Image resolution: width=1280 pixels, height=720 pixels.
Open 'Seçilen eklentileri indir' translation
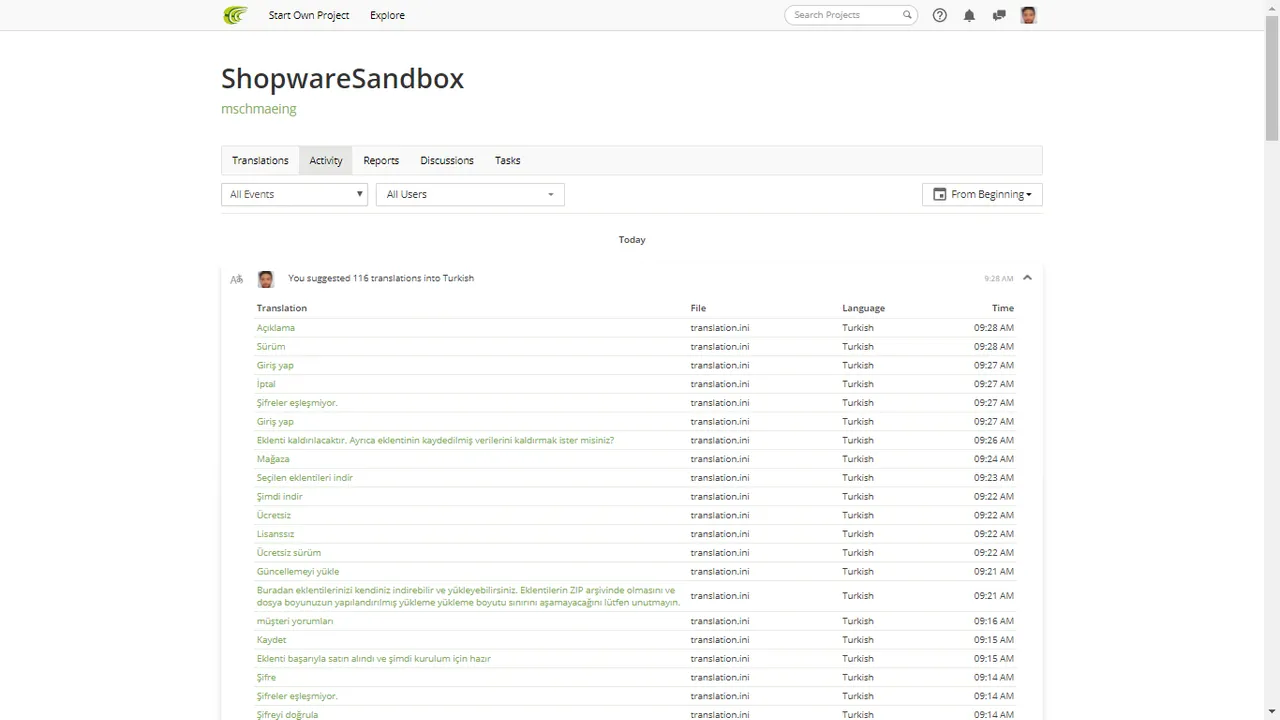tap(305, 477)
